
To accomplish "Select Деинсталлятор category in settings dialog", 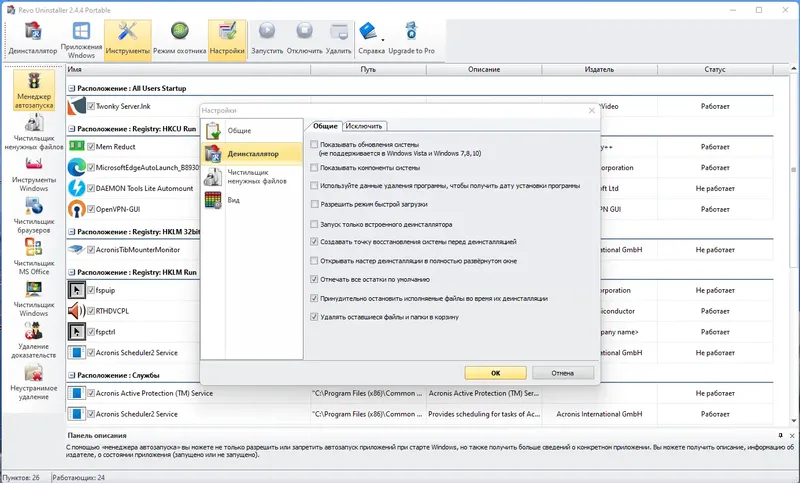I will pos(252,154).
